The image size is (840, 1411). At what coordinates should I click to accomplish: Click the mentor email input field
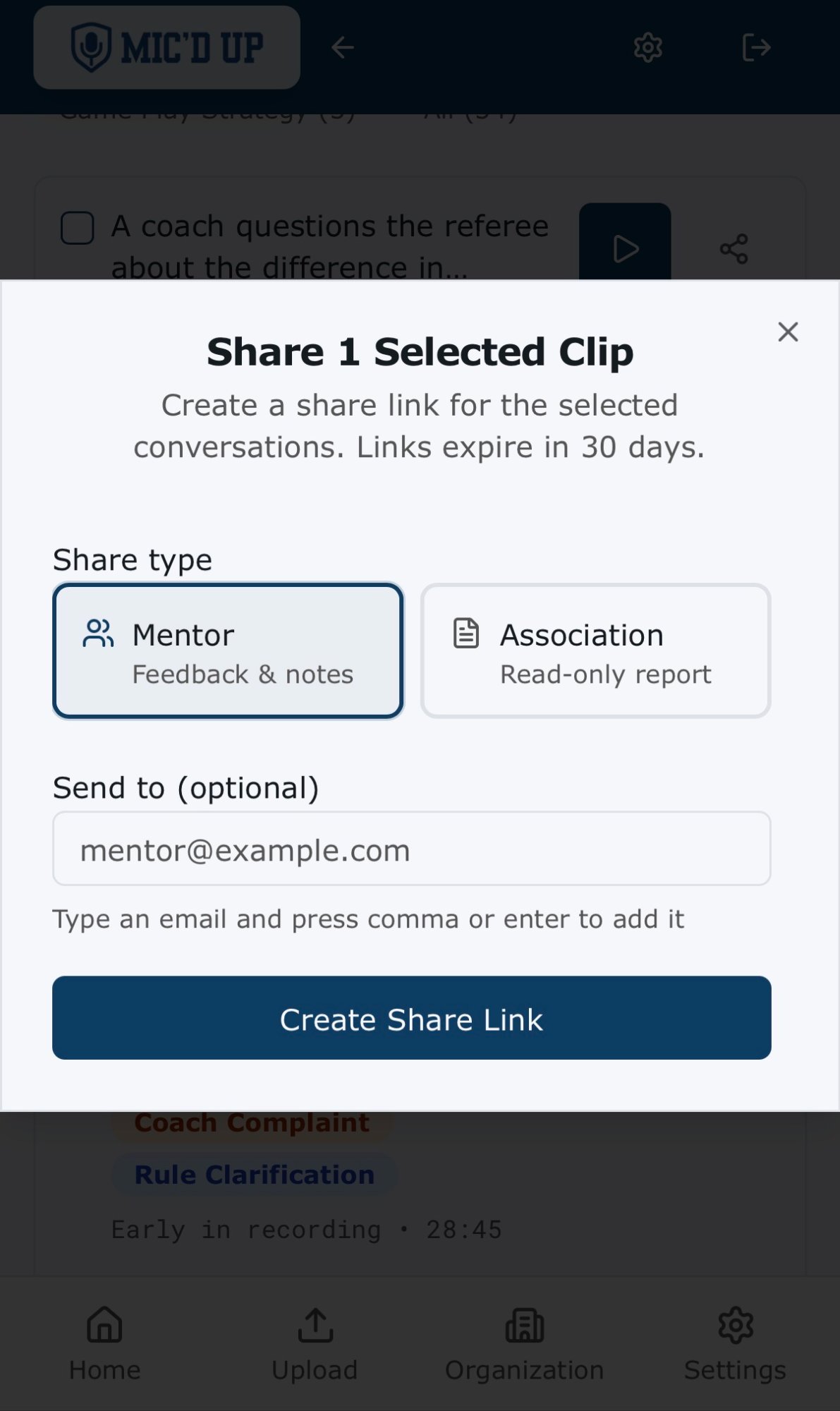point(412,849)
